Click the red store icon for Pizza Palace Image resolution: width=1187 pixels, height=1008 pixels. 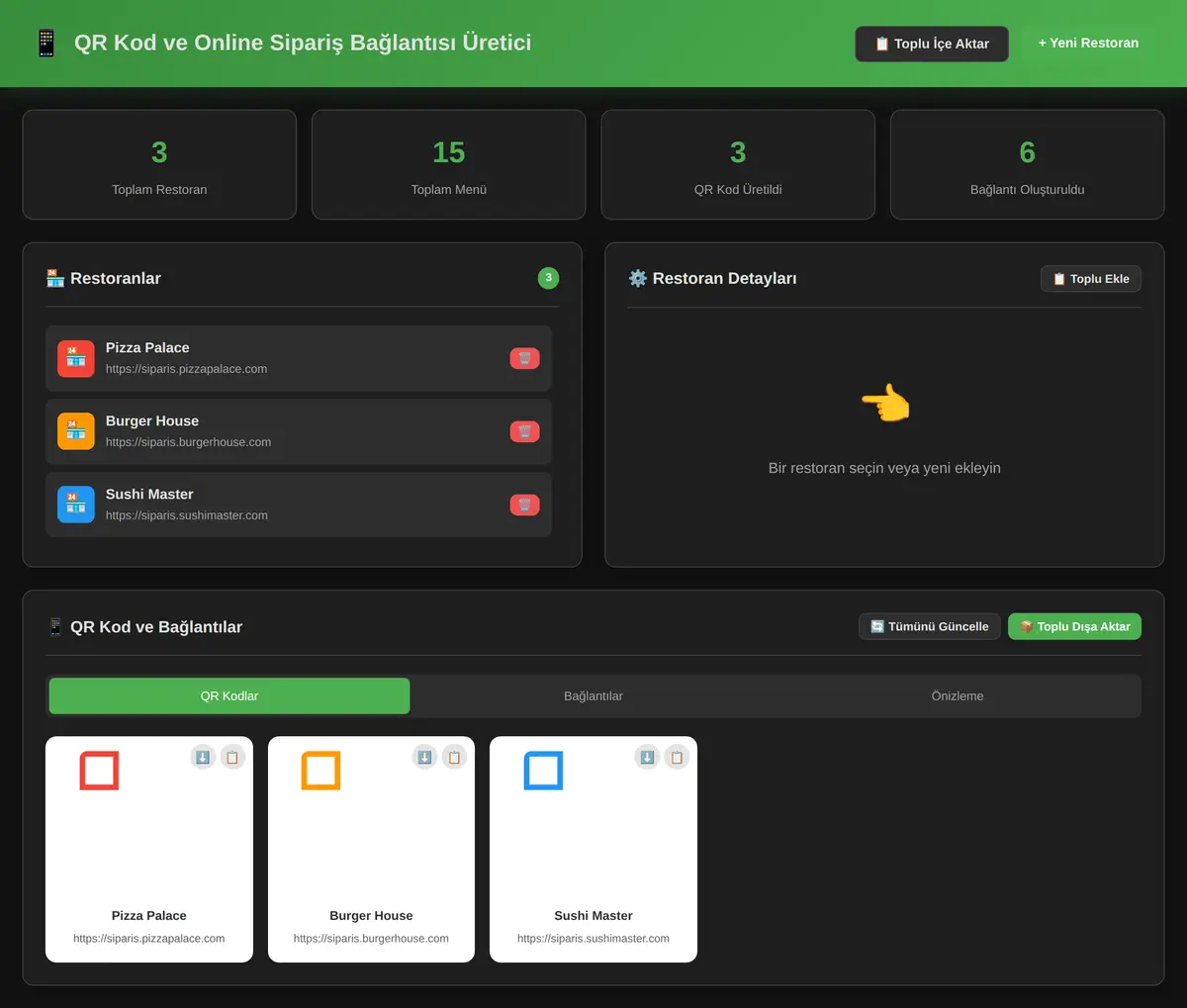click(76, 358)
